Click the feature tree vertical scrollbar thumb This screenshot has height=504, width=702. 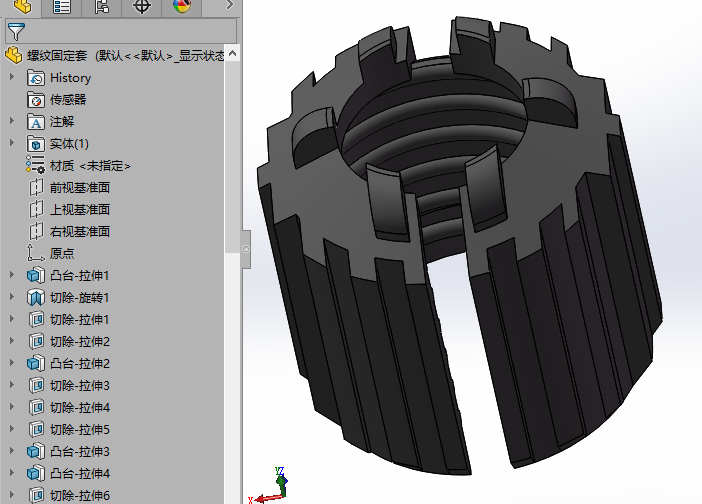(x=232, y=157)
